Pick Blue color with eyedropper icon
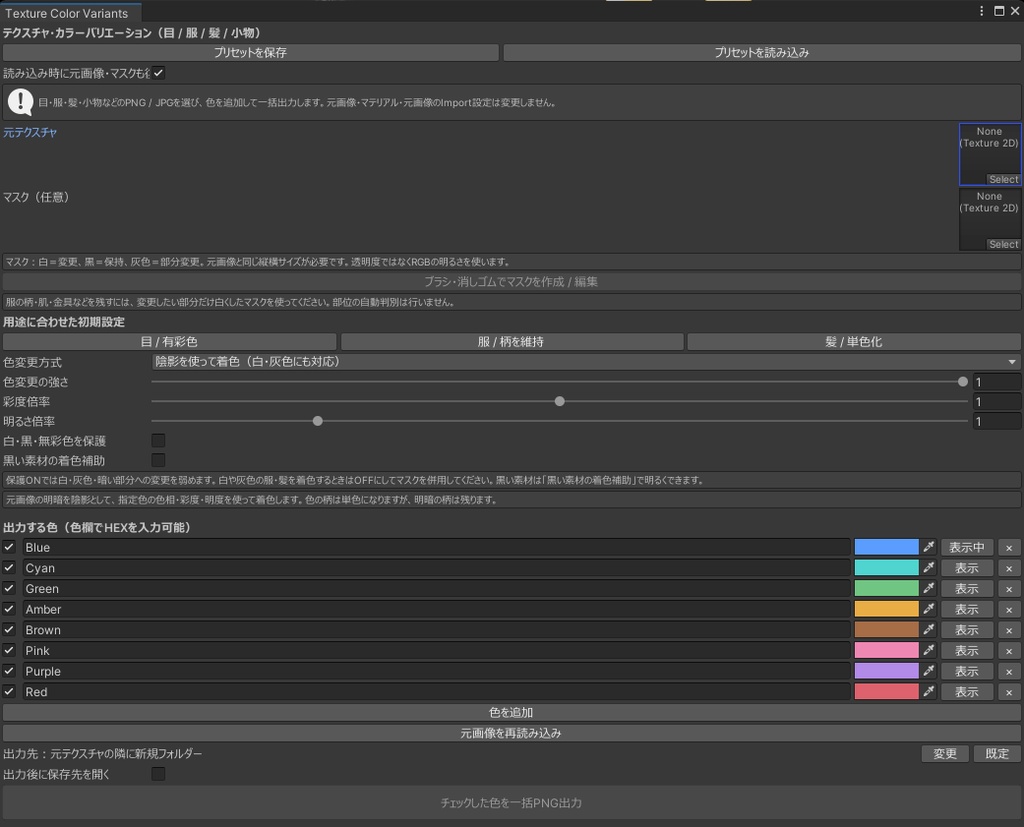 coord(929,547)
